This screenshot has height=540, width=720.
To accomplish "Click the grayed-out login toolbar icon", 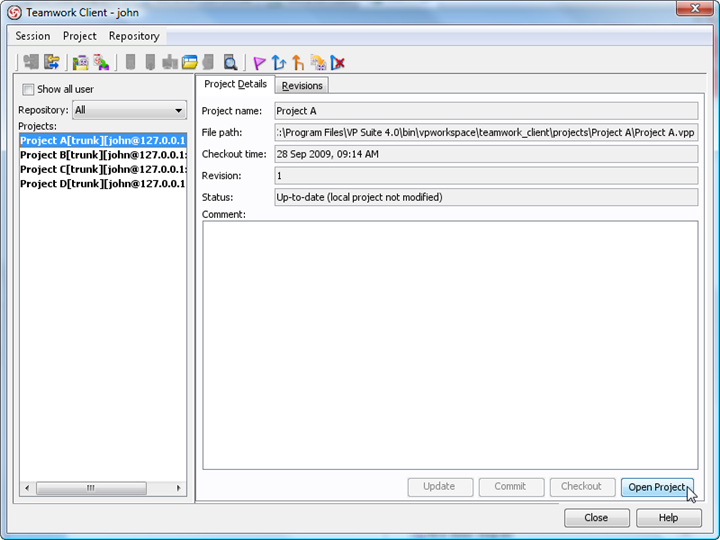I will tap(31, 62).
